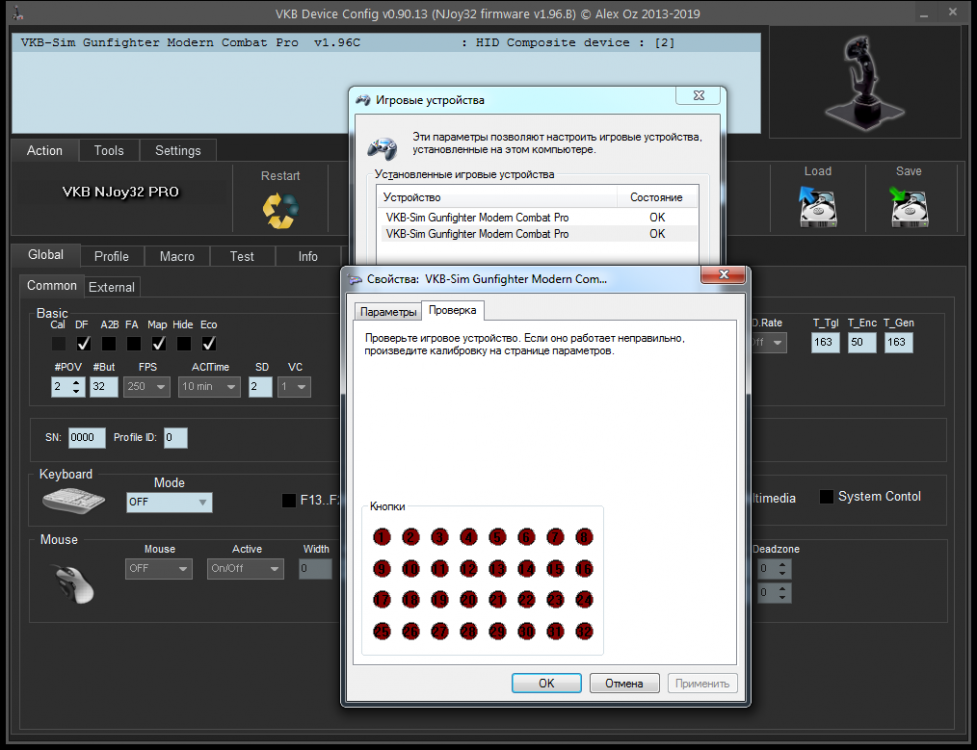
Task: Click the joystick image in top-right panel
Action: pos(863,73)
